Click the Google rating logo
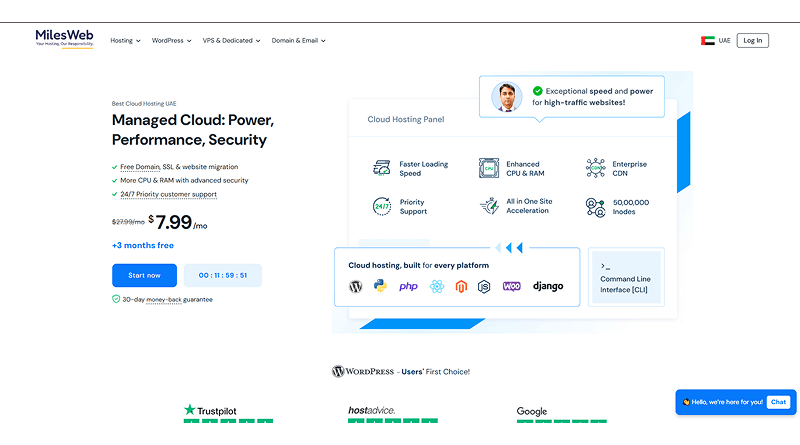 pyautogui.click(x=532, y=411)
